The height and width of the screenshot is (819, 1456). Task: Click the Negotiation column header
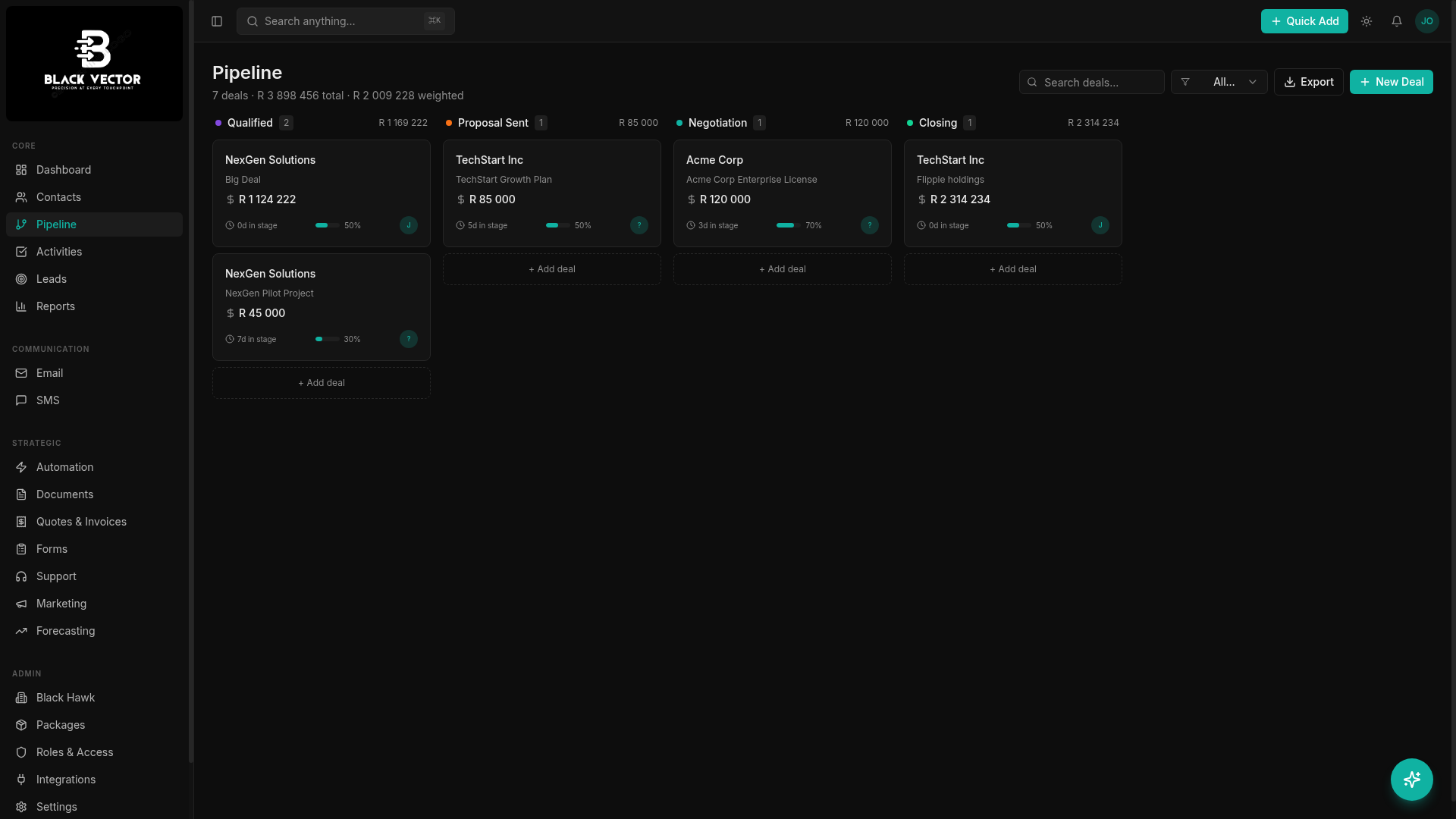click(783, 123)
